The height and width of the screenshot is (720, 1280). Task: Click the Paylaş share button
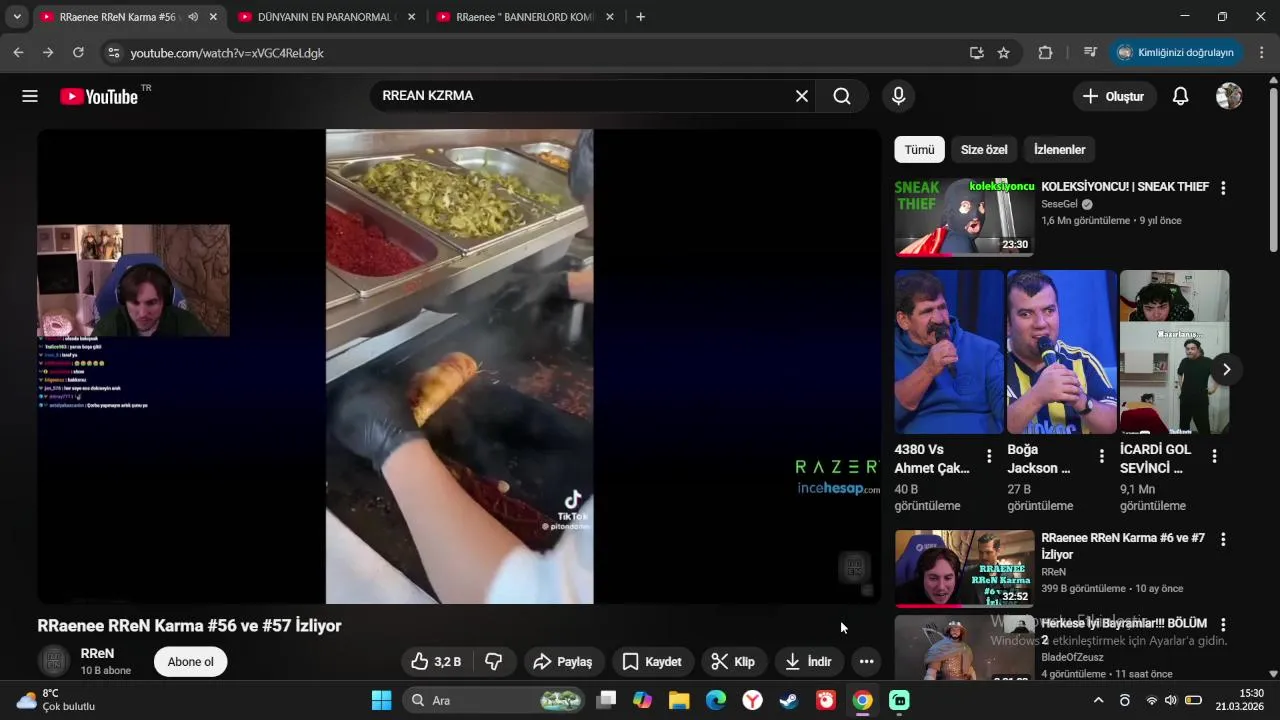[563, 661]
